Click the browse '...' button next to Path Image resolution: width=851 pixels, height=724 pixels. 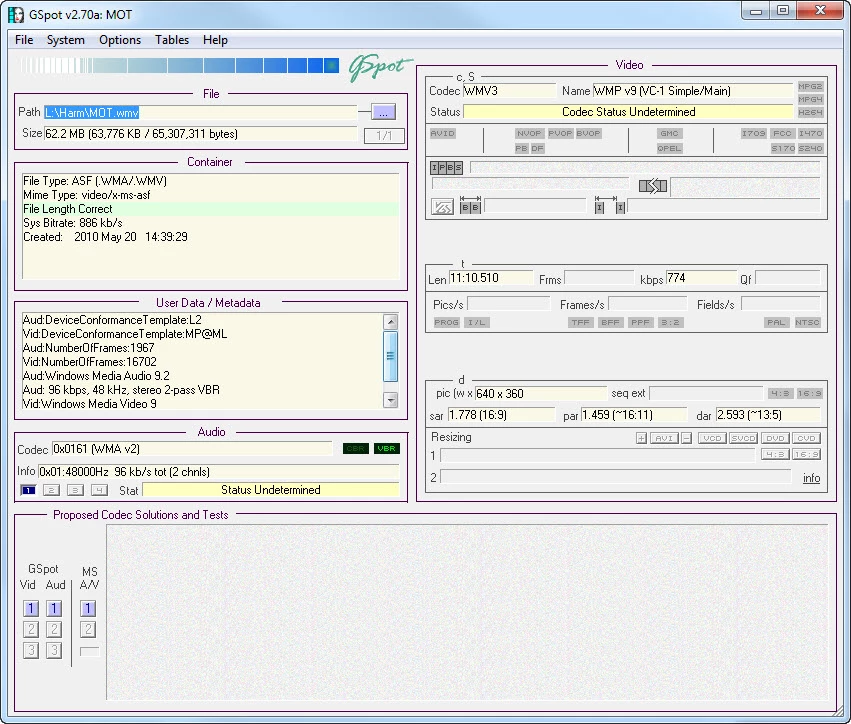click(383, 112)
